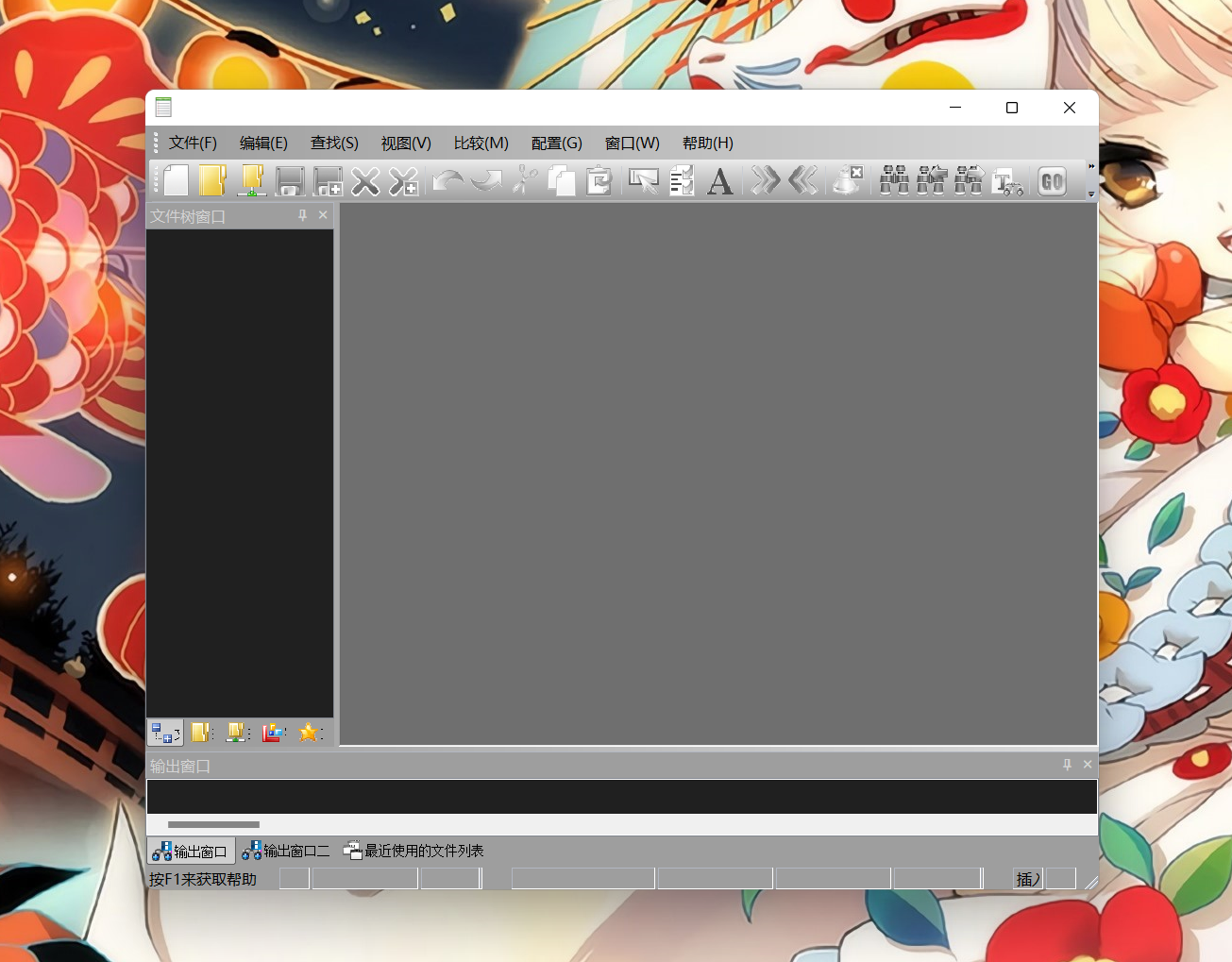This screenshot has height=962, width=1232.
Task: Open font settings with the letter A icon
Action: click(719, 180)
